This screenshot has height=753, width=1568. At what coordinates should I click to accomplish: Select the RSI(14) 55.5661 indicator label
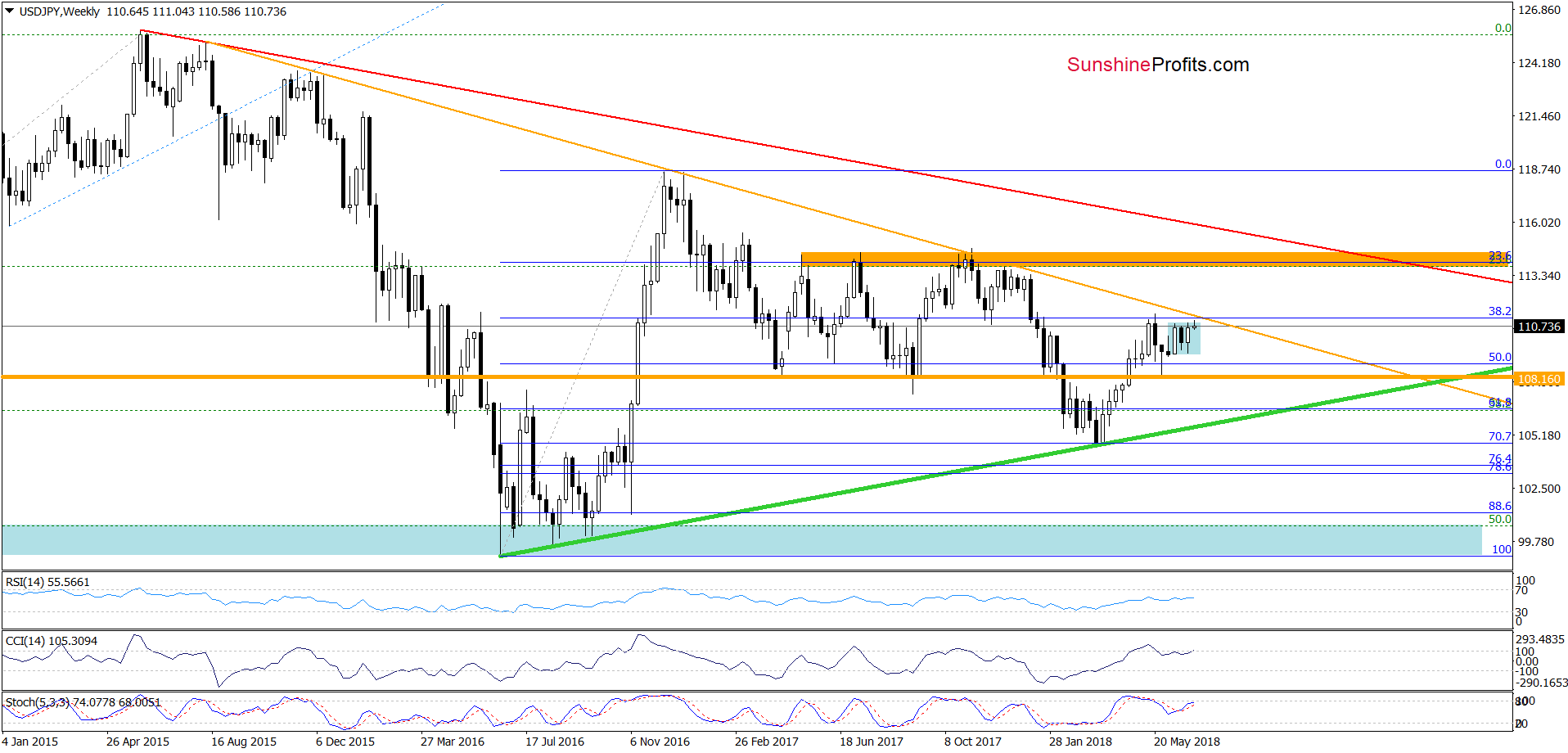pyautogui.click(x=47, y=582)
